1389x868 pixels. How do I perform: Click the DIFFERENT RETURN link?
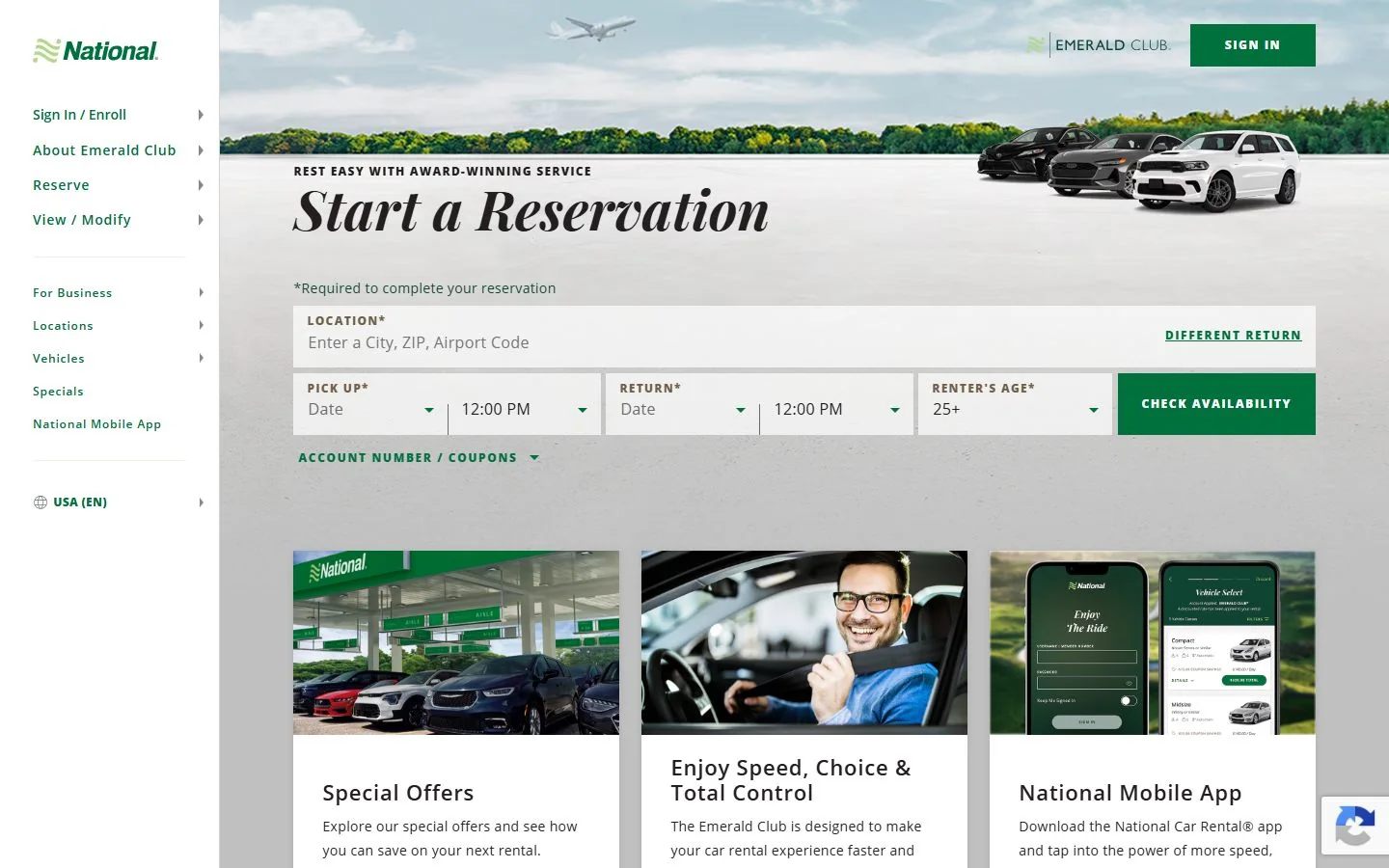[1233, 336]
